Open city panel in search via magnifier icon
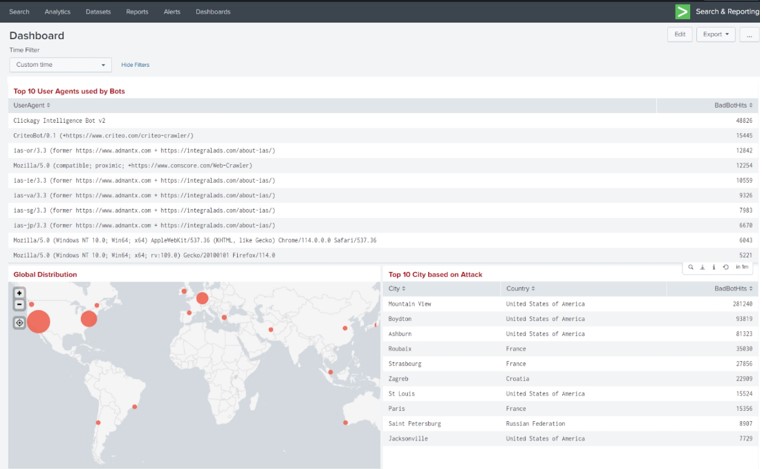This screenshot has height=469, width=762. click(691, 267)
